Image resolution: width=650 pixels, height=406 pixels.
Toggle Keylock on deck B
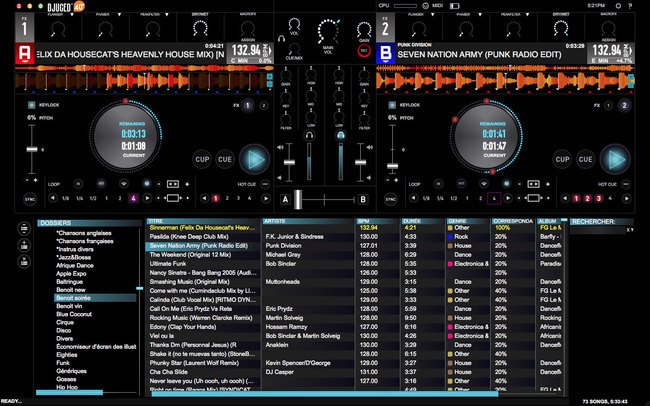(392, 105)
